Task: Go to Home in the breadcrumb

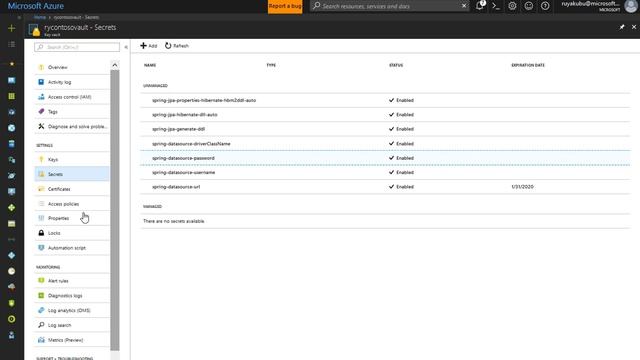Action: 40,17
